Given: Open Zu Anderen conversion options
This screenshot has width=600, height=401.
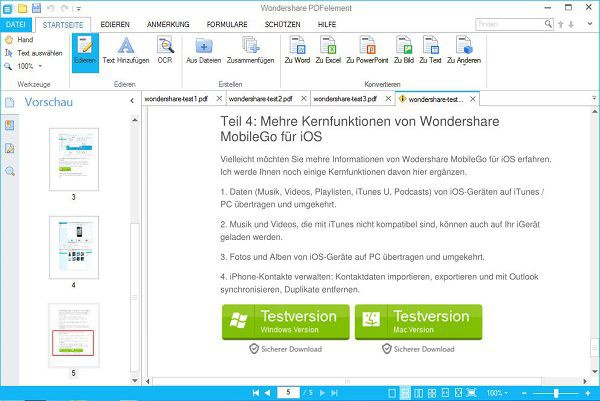Looking at the screenshot, I should [x=464, y=50].
